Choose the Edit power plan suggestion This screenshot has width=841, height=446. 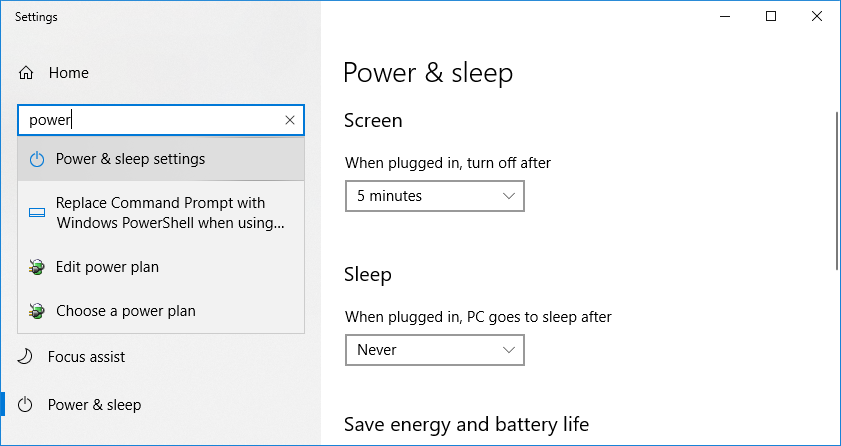tap(107, 267)
